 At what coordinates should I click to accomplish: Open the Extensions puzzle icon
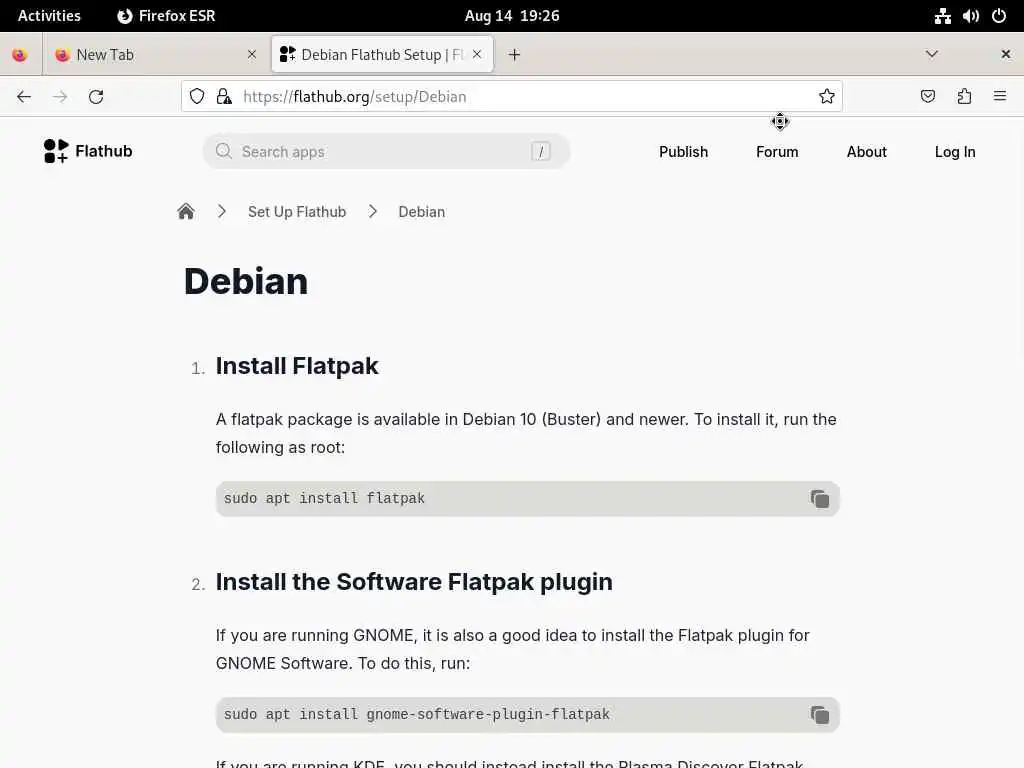(964, 97)
